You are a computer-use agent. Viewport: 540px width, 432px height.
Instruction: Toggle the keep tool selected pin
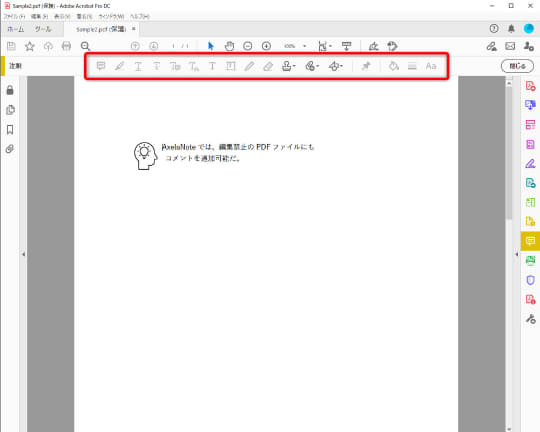pyautogui.click(x=366, y=66)
